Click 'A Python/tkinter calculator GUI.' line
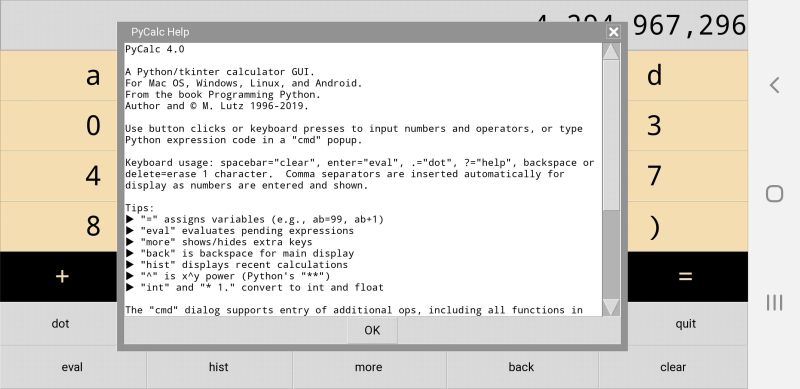 tap(220, 72)
